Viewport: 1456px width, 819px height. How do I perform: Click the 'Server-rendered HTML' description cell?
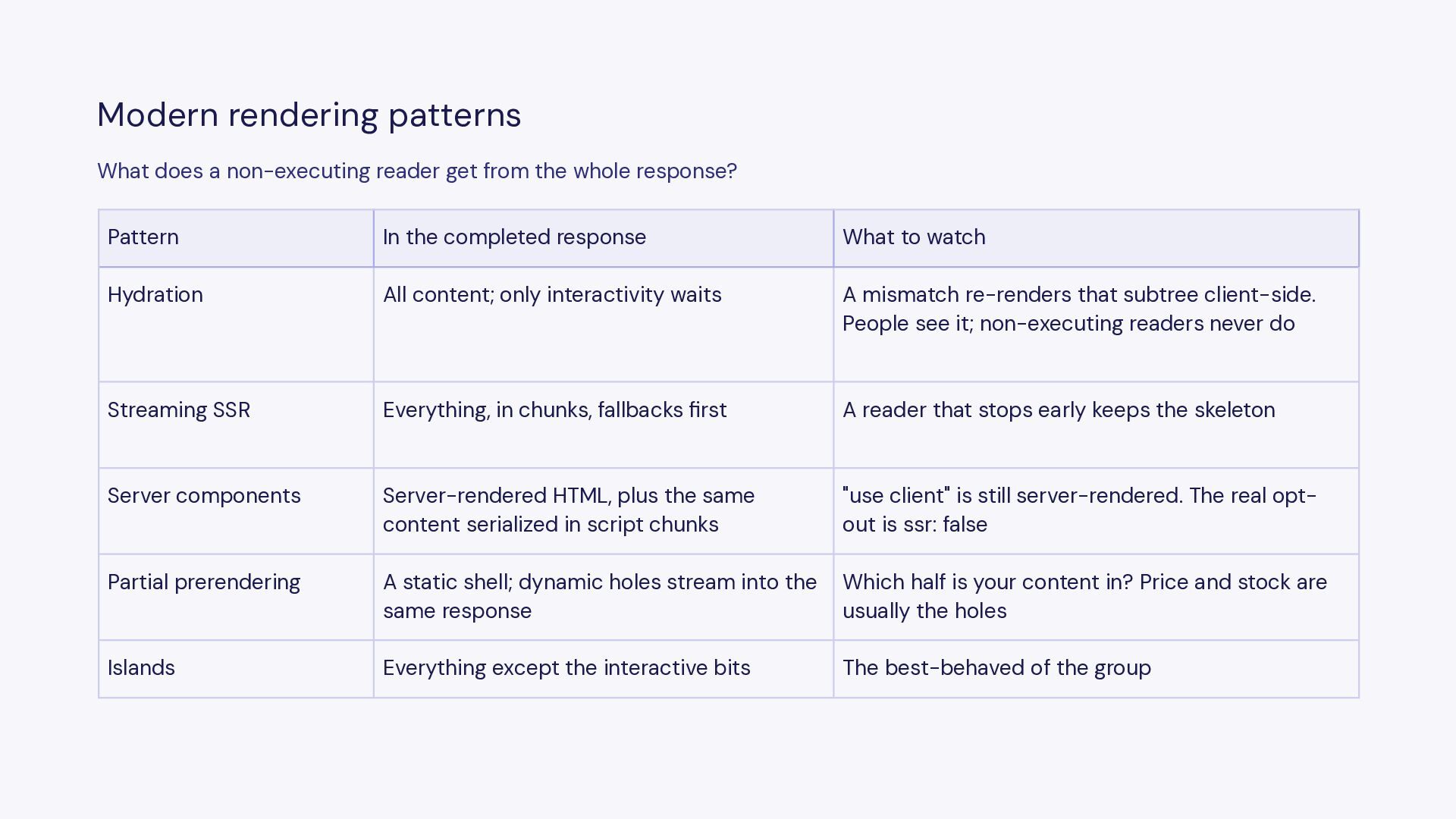[604, 511]
